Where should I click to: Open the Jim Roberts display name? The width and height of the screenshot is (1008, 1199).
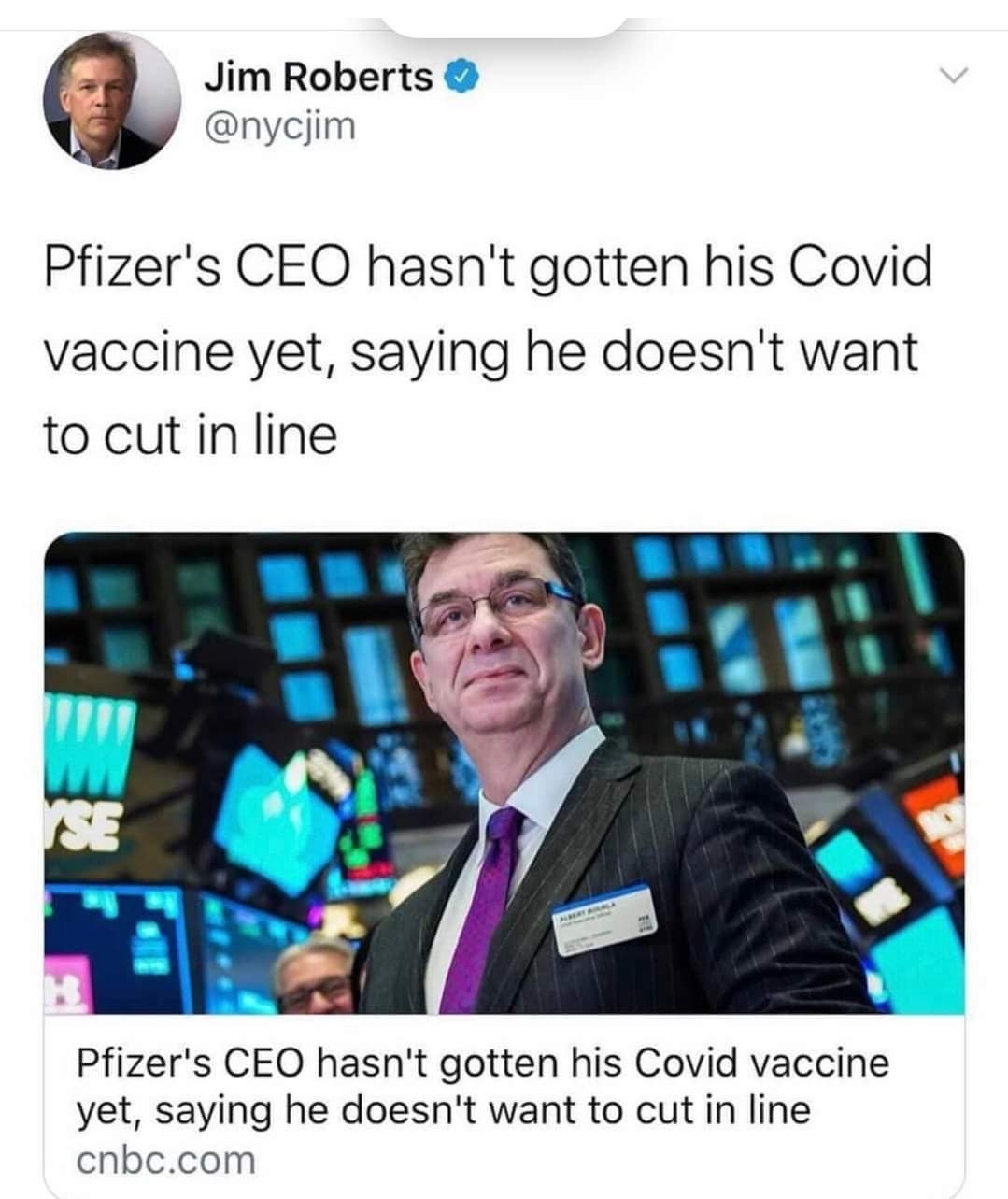pos(319,78)
